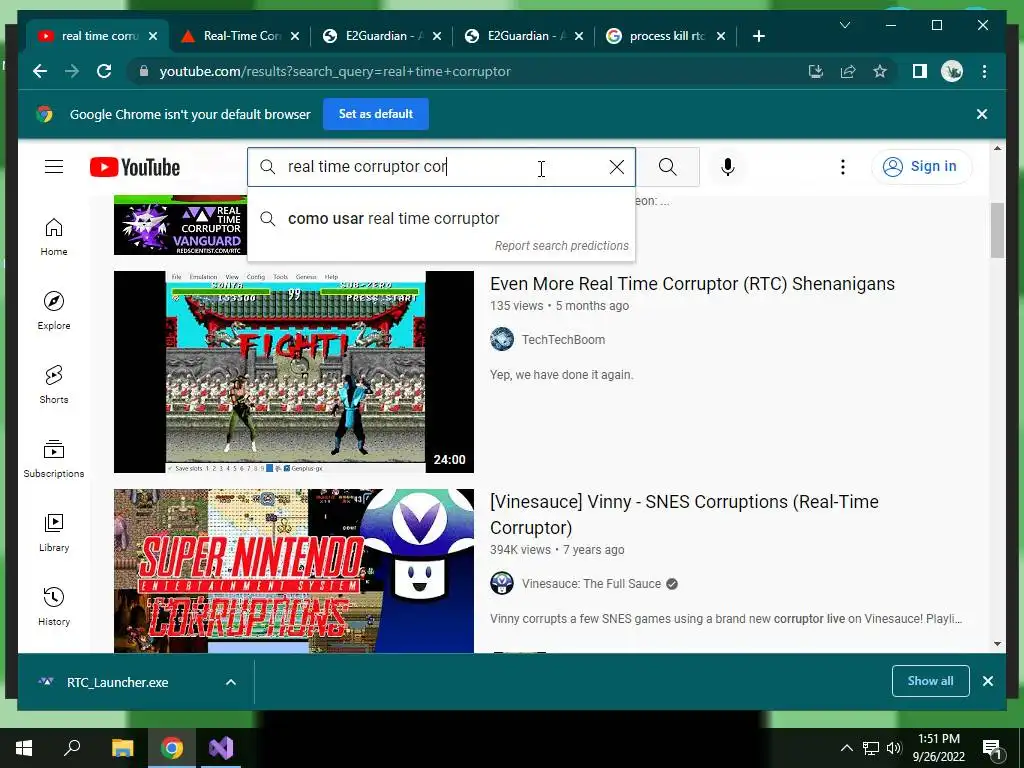Click the address bar URL

point(335,71)
